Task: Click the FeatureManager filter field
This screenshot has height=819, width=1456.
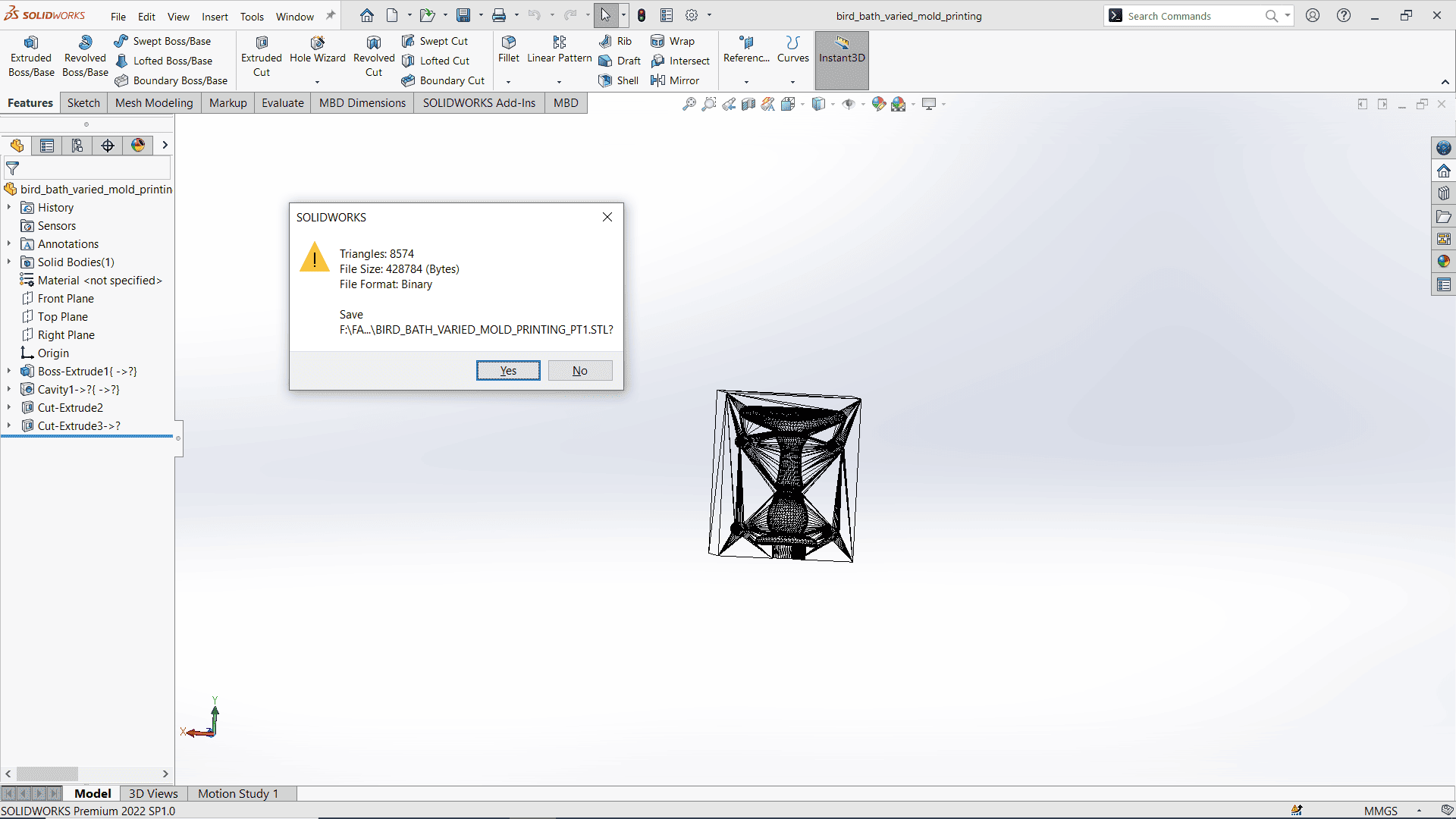Action: [87, 168]
